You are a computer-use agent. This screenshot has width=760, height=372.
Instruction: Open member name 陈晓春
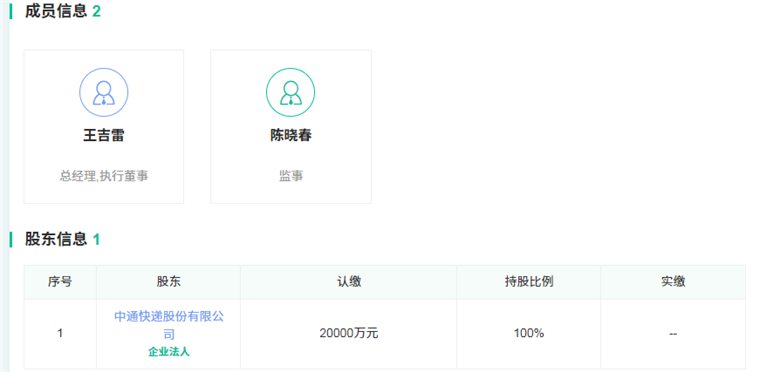[291, 135]
